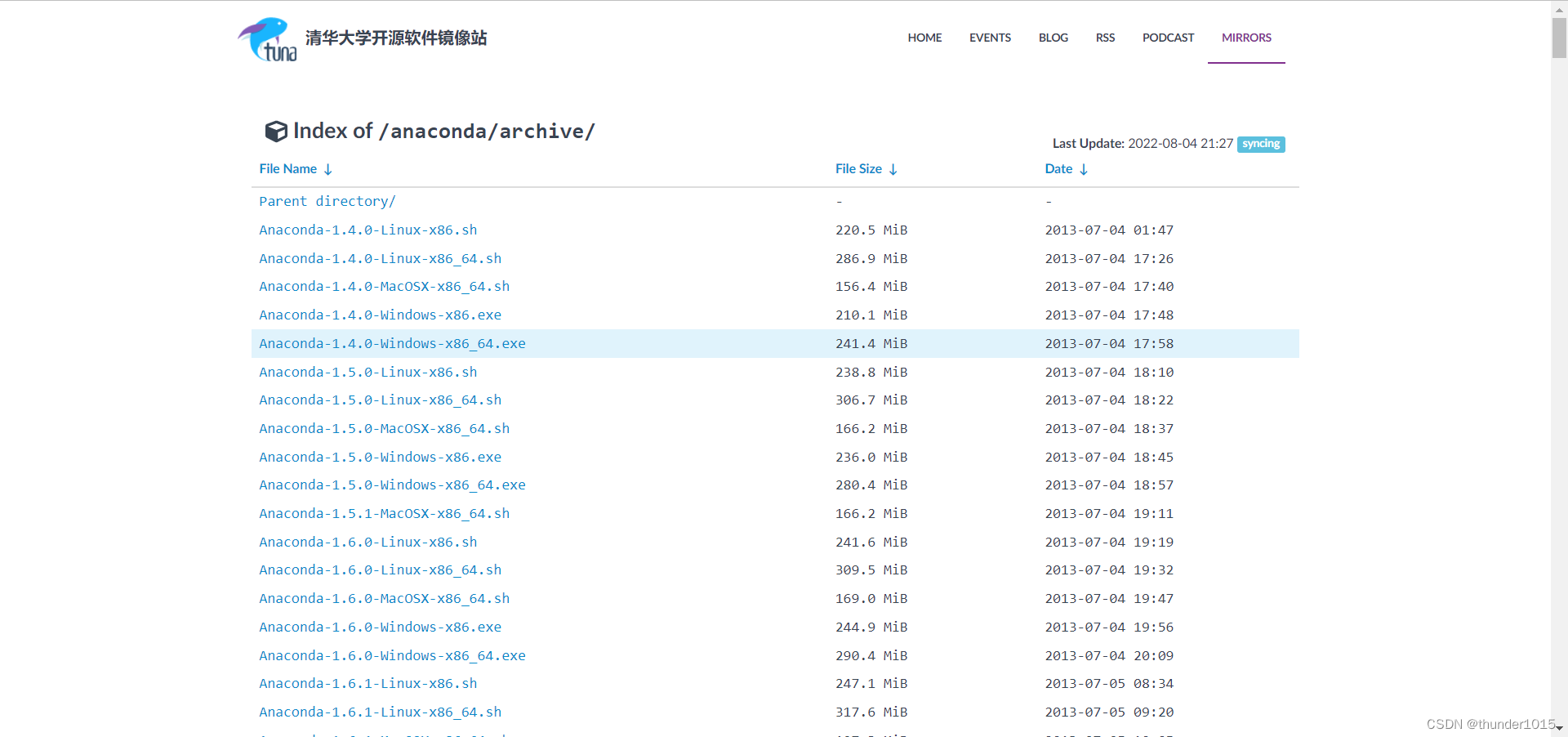Open the EVENTS menu item
Image resolution: width=1568 pixels, height=737 pixels.
[990, 38]
